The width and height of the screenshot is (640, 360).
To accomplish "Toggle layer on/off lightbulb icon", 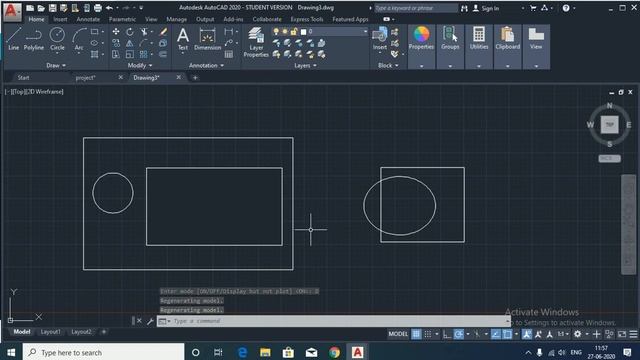I will point(276,31).
